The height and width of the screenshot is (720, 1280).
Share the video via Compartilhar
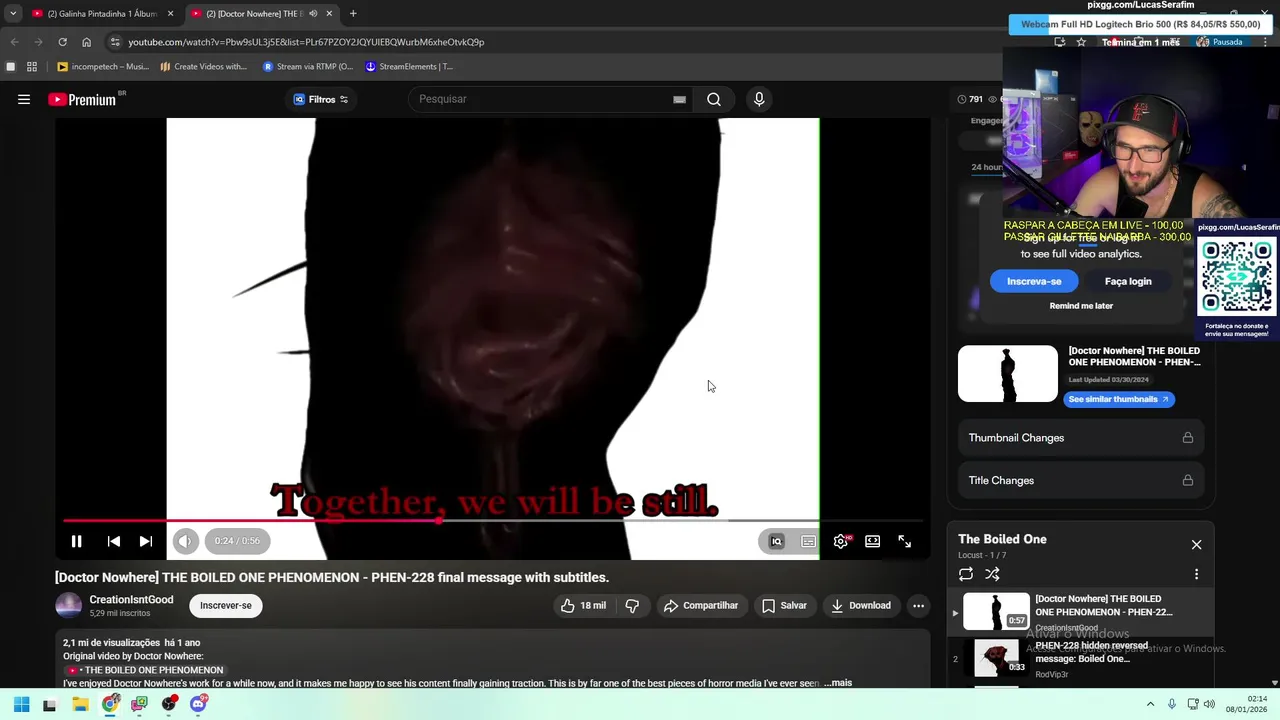point(701,605)
